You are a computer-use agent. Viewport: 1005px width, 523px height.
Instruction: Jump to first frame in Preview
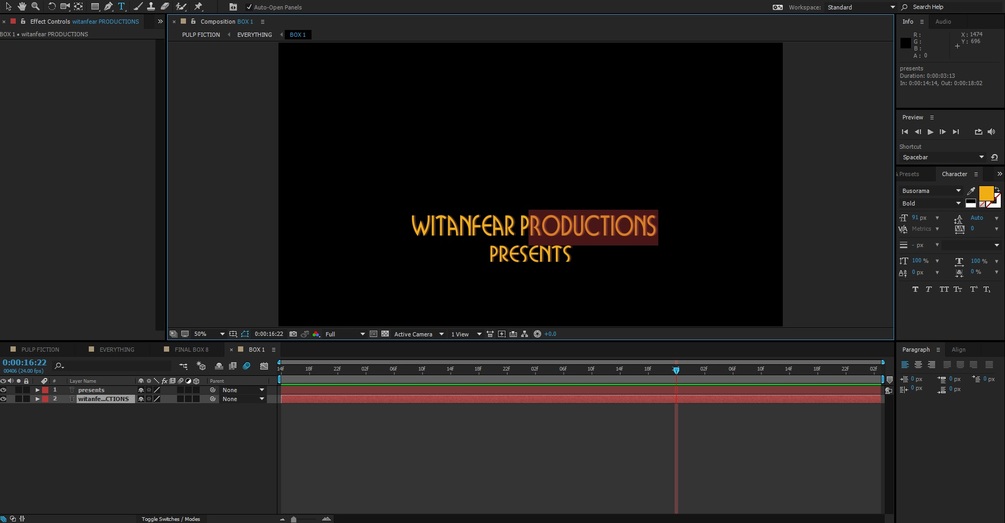coord(905,131)
